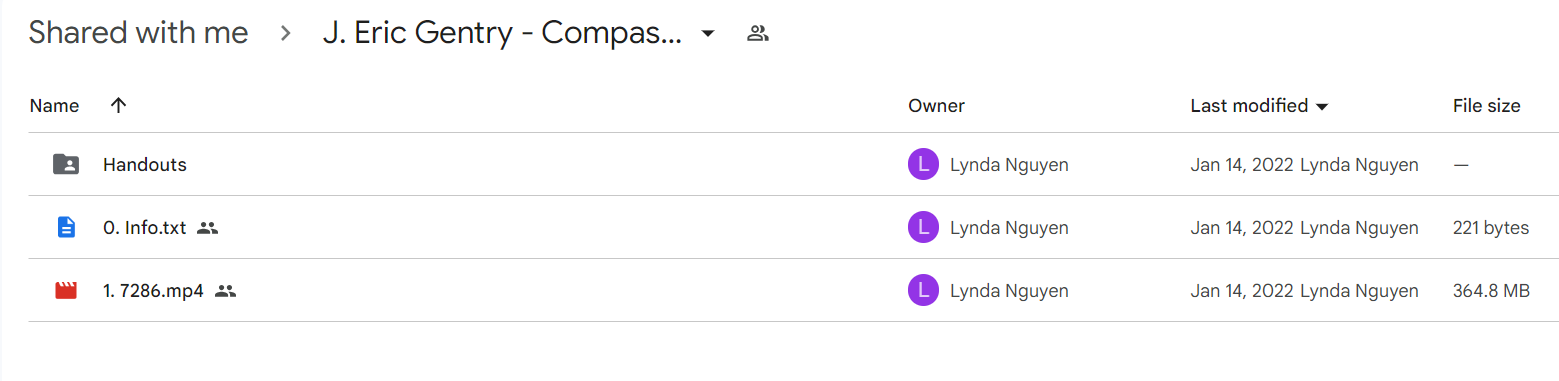
Task: Open the Last modified sort dropdown
Action: pyautogui.click(x=1321, y=106)
